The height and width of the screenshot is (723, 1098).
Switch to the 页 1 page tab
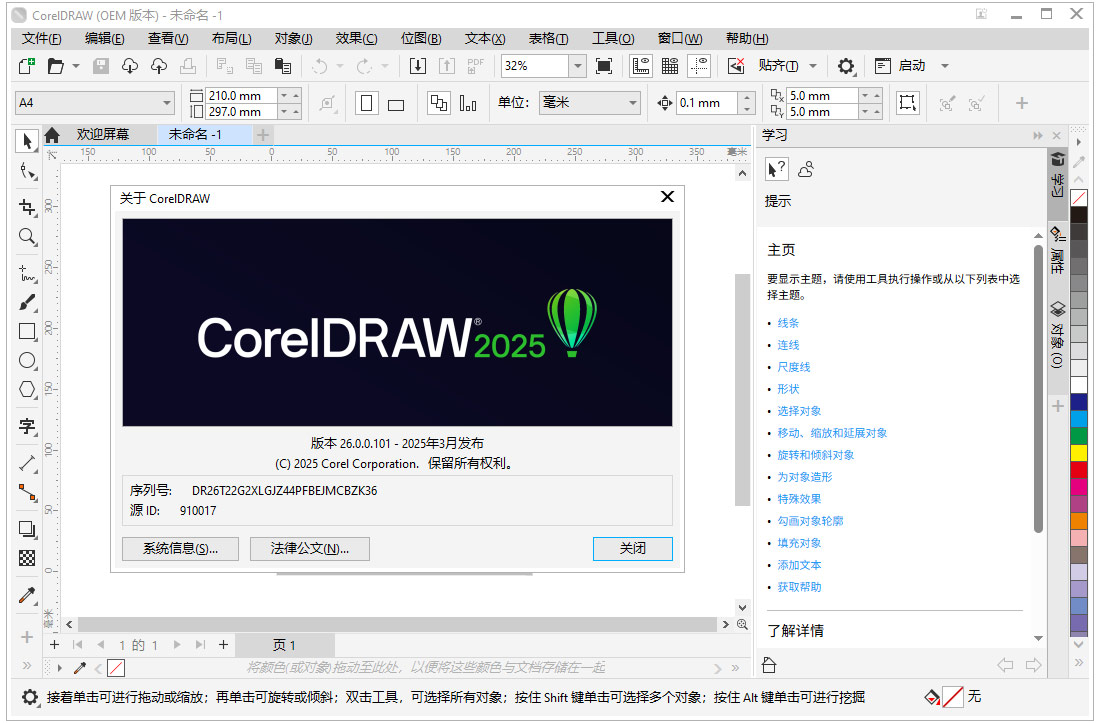click(x=284, y=645)
